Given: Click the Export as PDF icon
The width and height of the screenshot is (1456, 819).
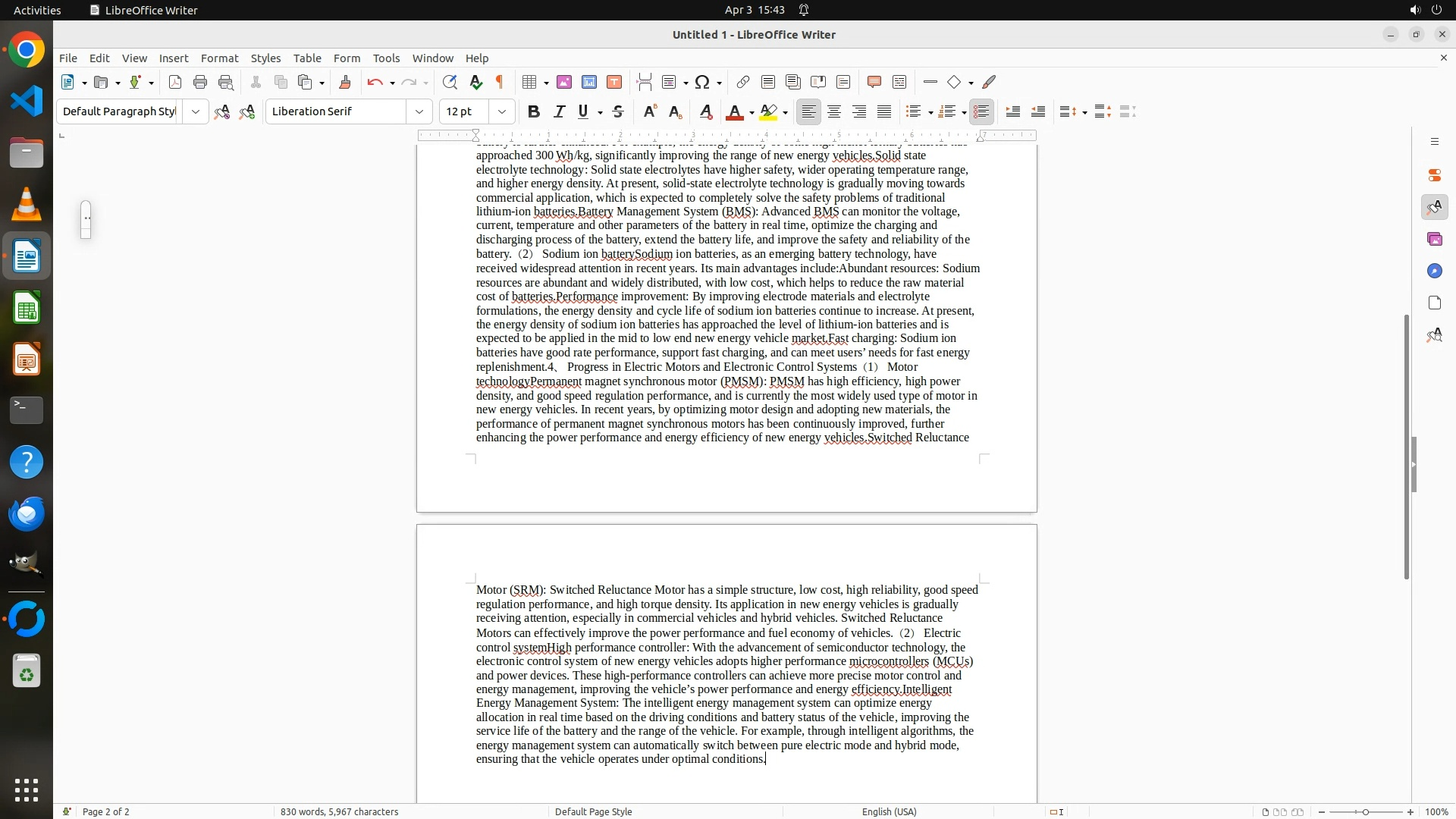Looking at the screenshot, I should click(175, 82).
